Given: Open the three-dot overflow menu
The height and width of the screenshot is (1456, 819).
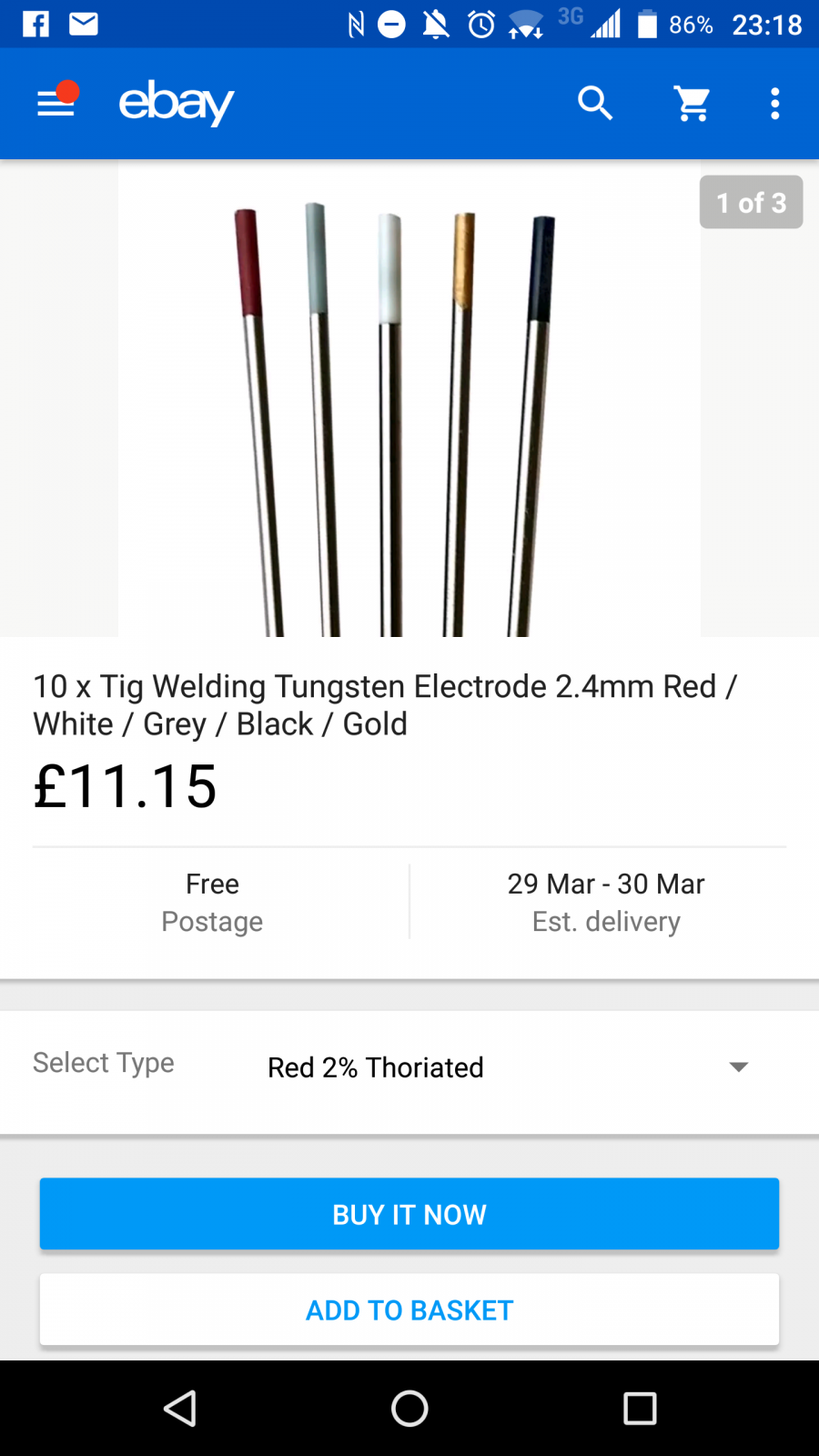Looking at the screenshot, I should coord(774,104).
